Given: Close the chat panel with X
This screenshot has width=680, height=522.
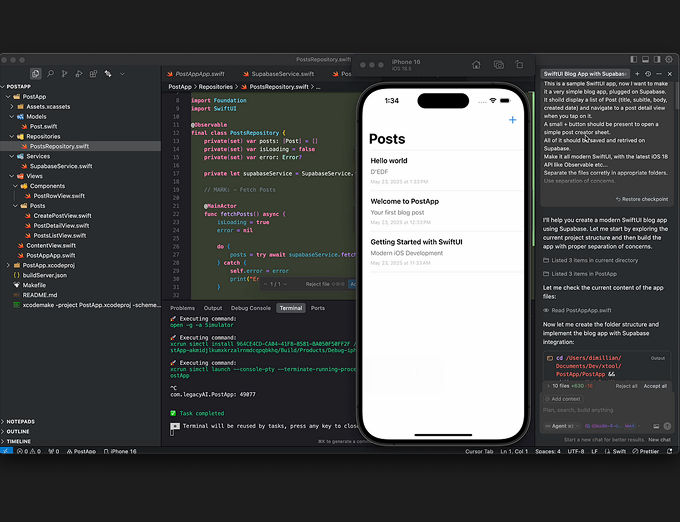Looking at the screenshot, I should click(x=670, y=74).
